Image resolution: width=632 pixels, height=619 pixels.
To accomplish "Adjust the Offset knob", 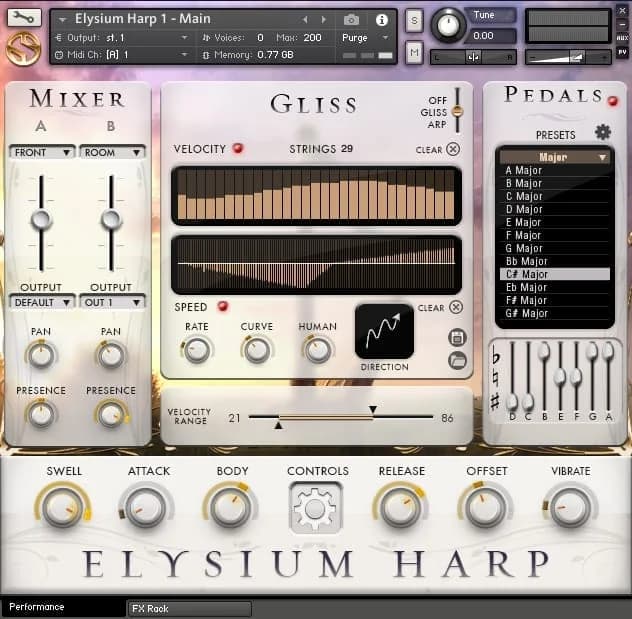I will click(485, 508).
